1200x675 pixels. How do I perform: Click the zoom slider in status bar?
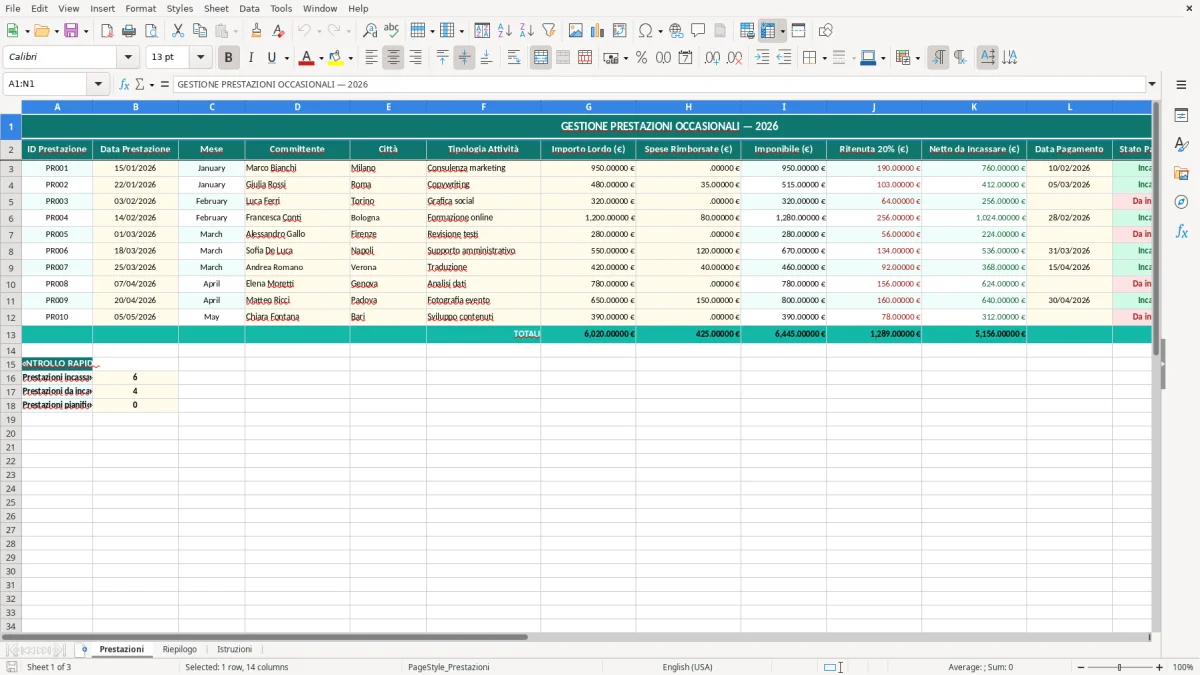click(1119, 667)
